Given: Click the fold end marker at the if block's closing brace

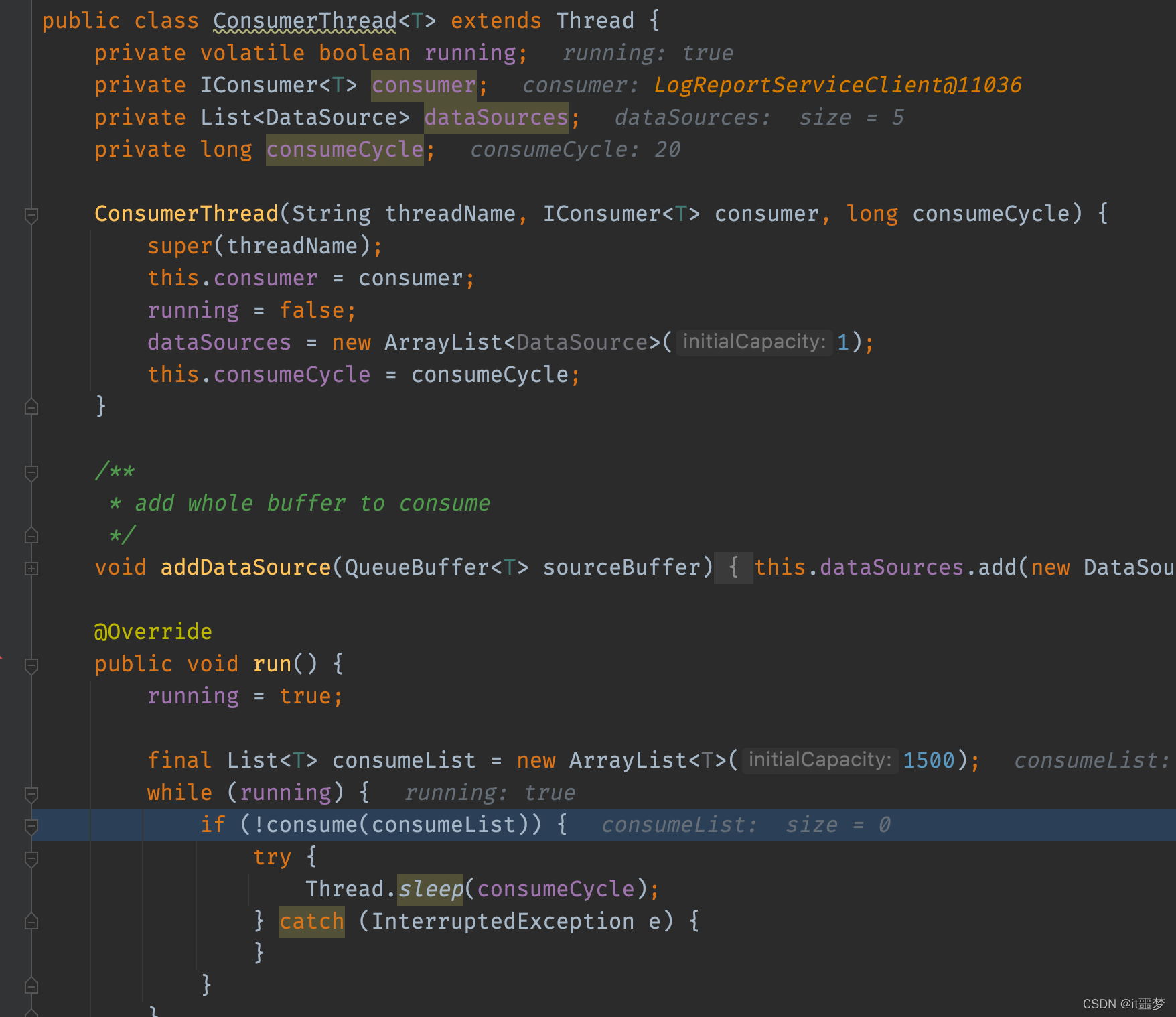Looking at the screenshot, I should pos(31,986).
